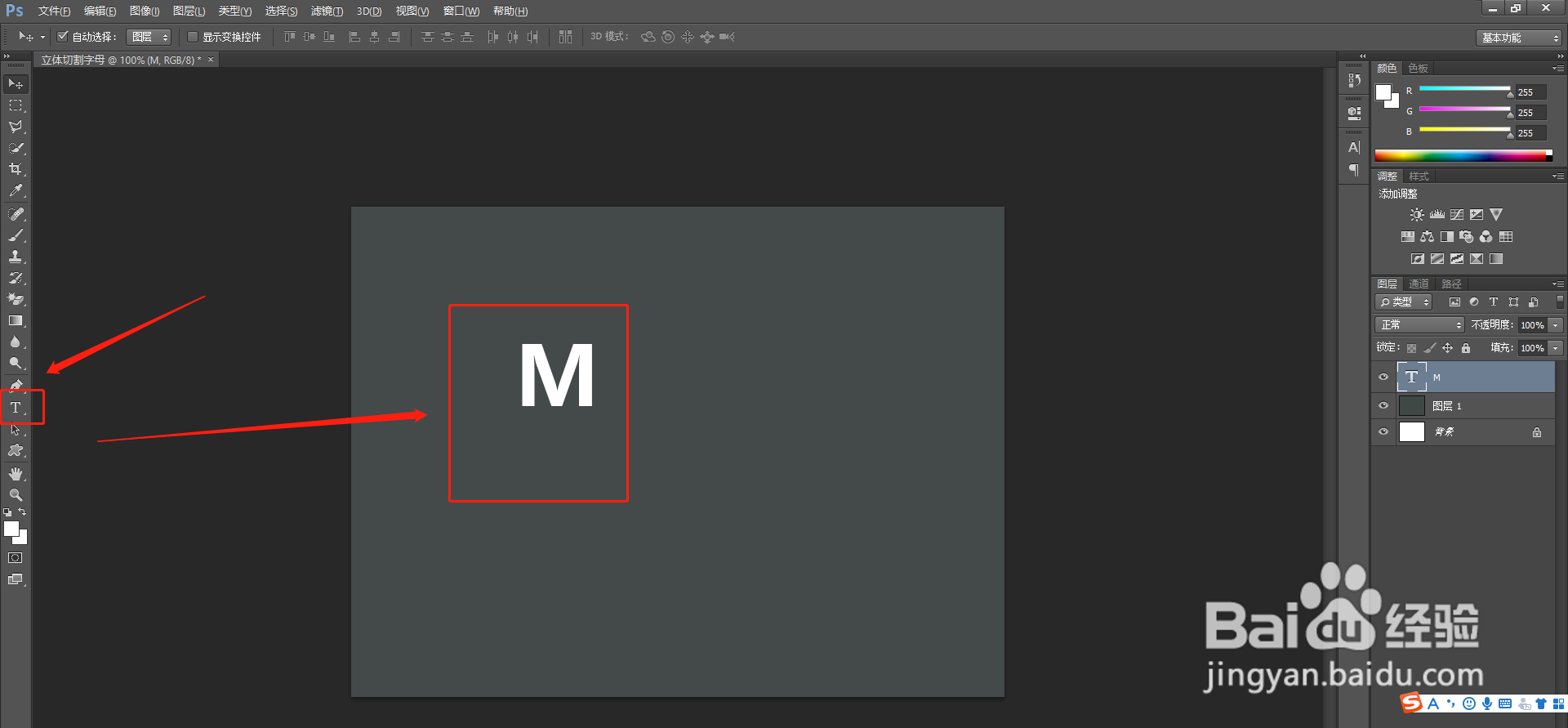Toggle lock image pixels
The height and width of the screenshot is (728, 1568).
(x=1429, y=348)
